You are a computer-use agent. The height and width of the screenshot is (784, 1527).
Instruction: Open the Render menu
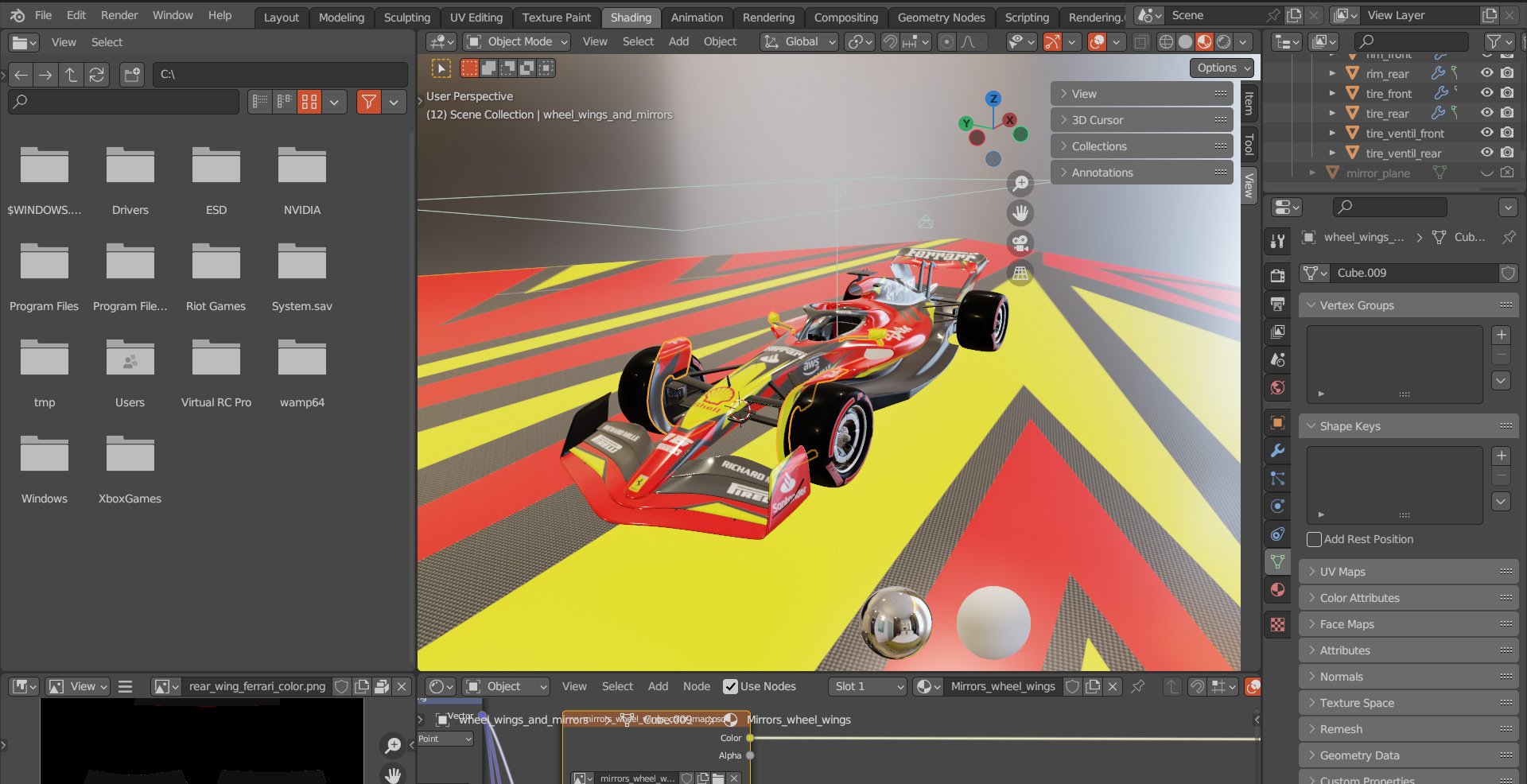pos(119,15)
